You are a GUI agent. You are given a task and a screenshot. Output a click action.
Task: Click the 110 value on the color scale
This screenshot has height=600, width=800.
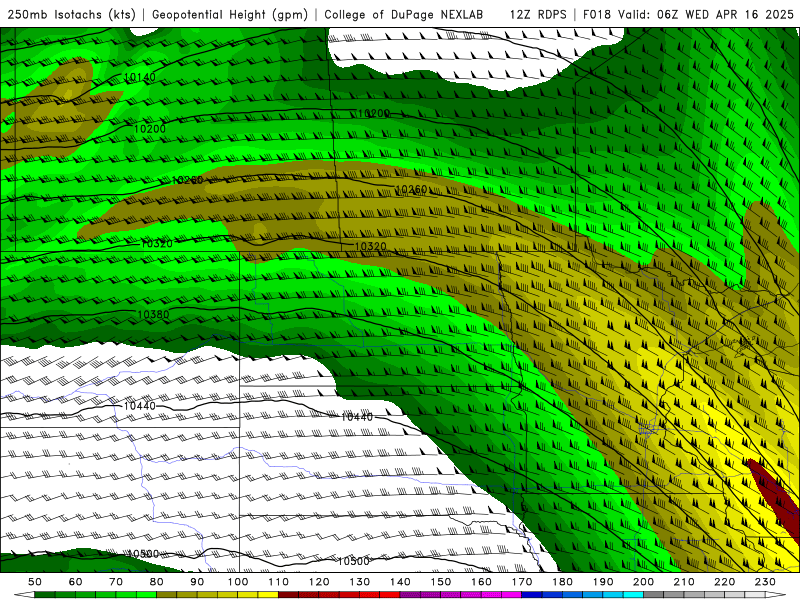(x=279, y=582)
